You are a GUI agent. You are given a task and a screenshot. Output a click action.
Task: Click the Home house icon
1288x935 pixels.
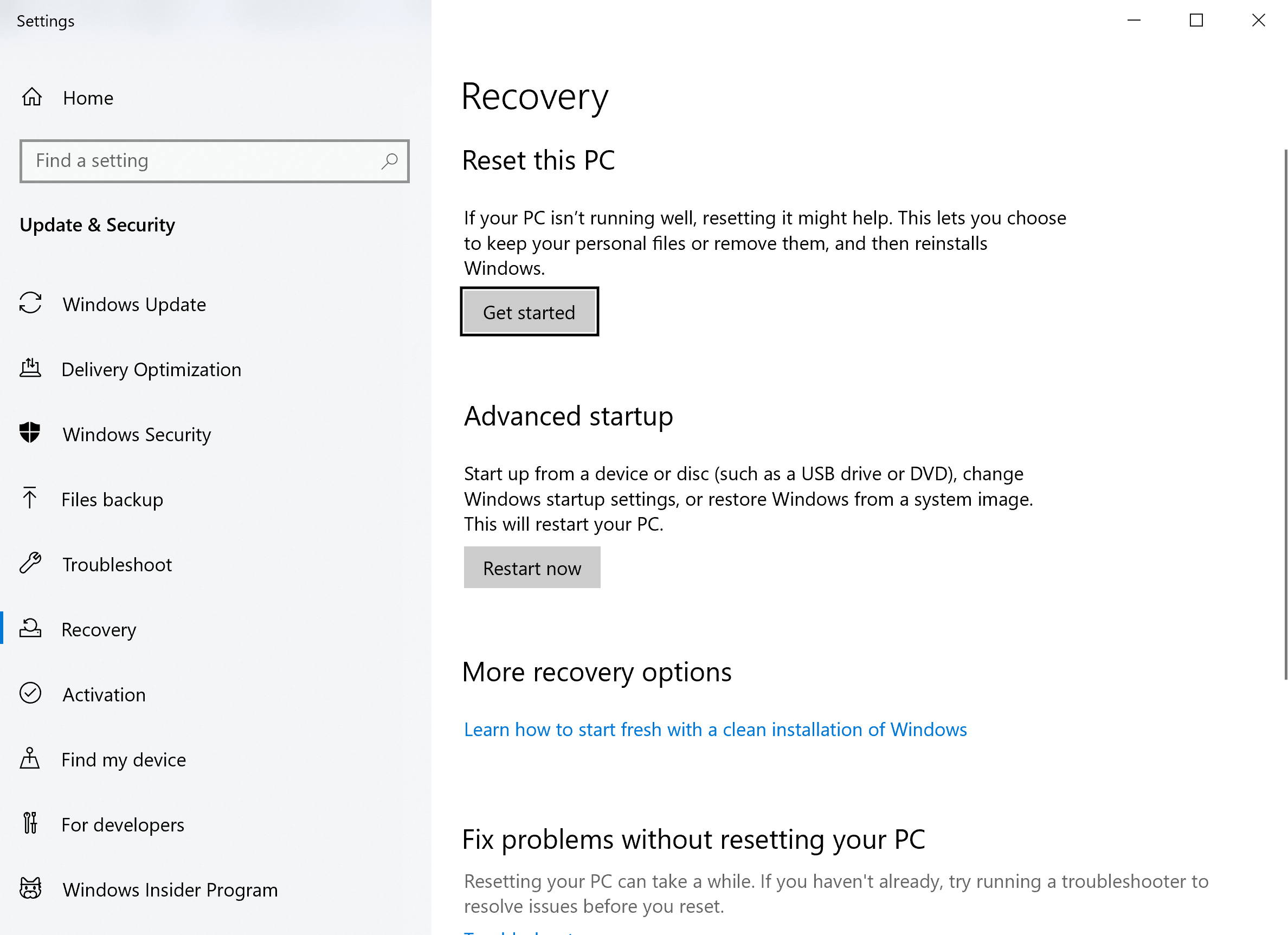tap(33, 97)
